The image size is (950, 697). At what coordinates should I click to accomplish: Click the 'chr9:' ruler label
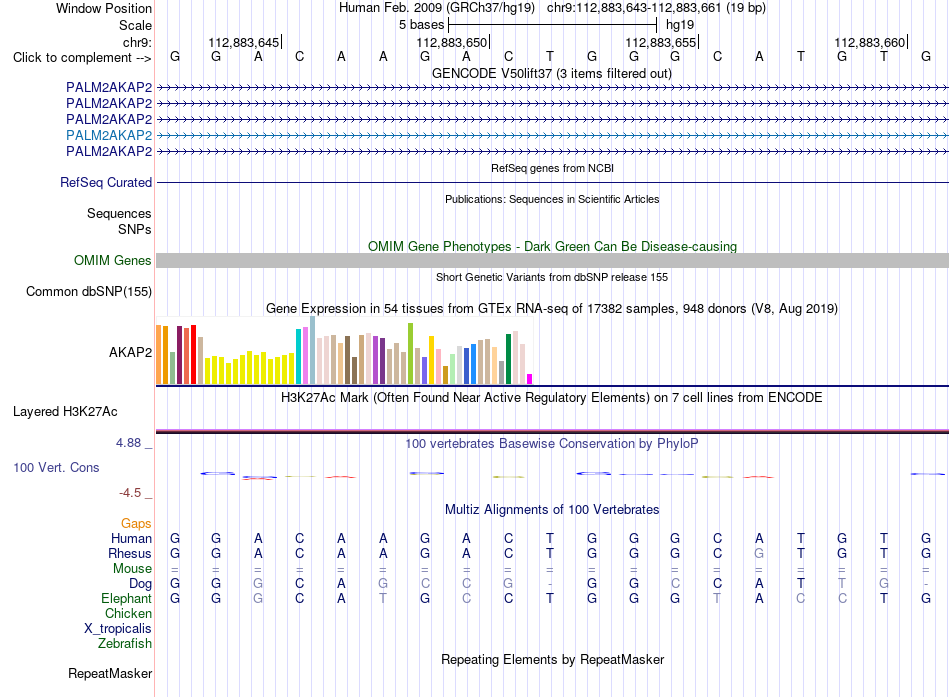point(137,42)
